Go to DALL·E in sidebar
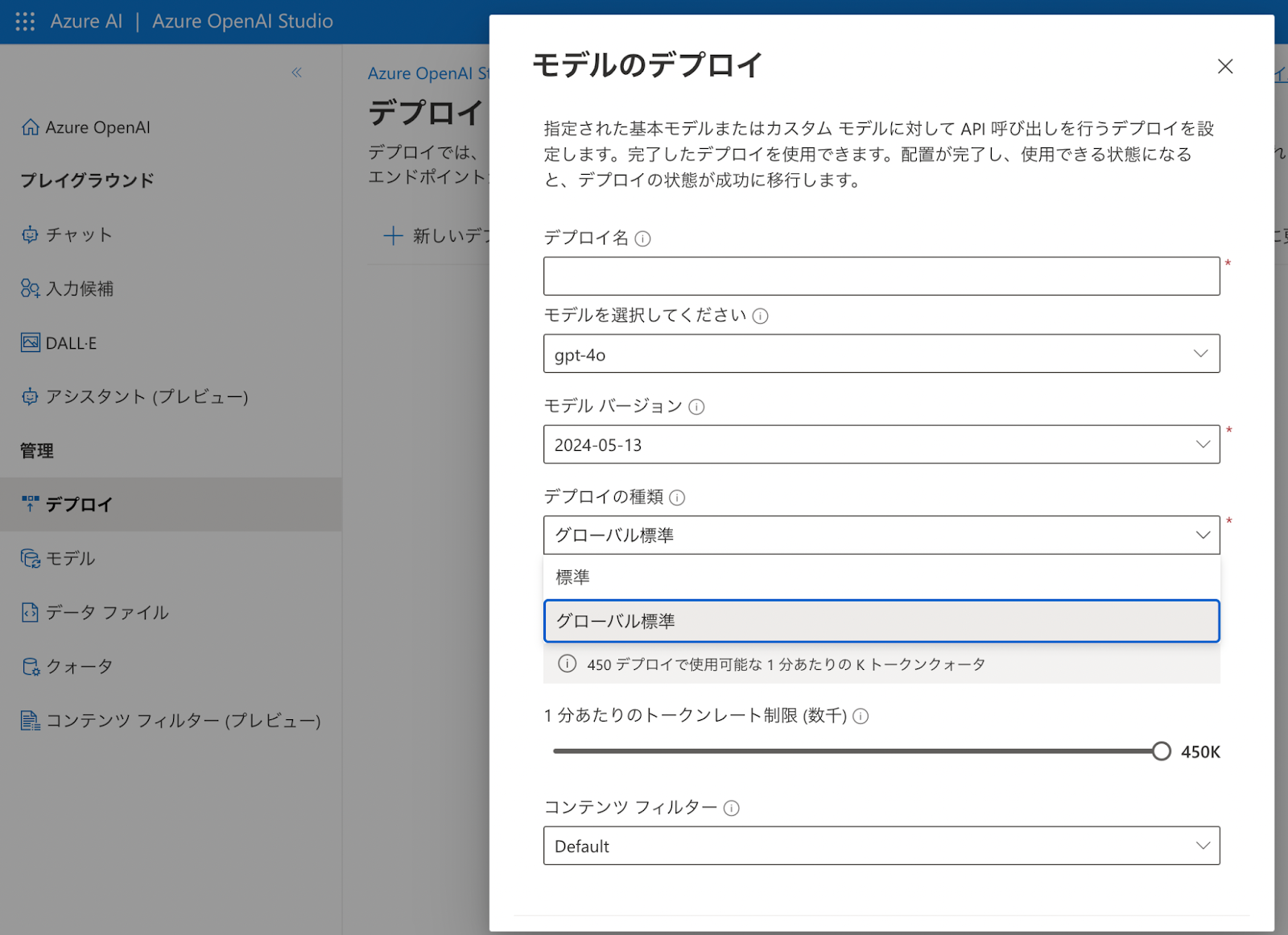This screenshot has width=1288, height=935. [x=71, y=343]
